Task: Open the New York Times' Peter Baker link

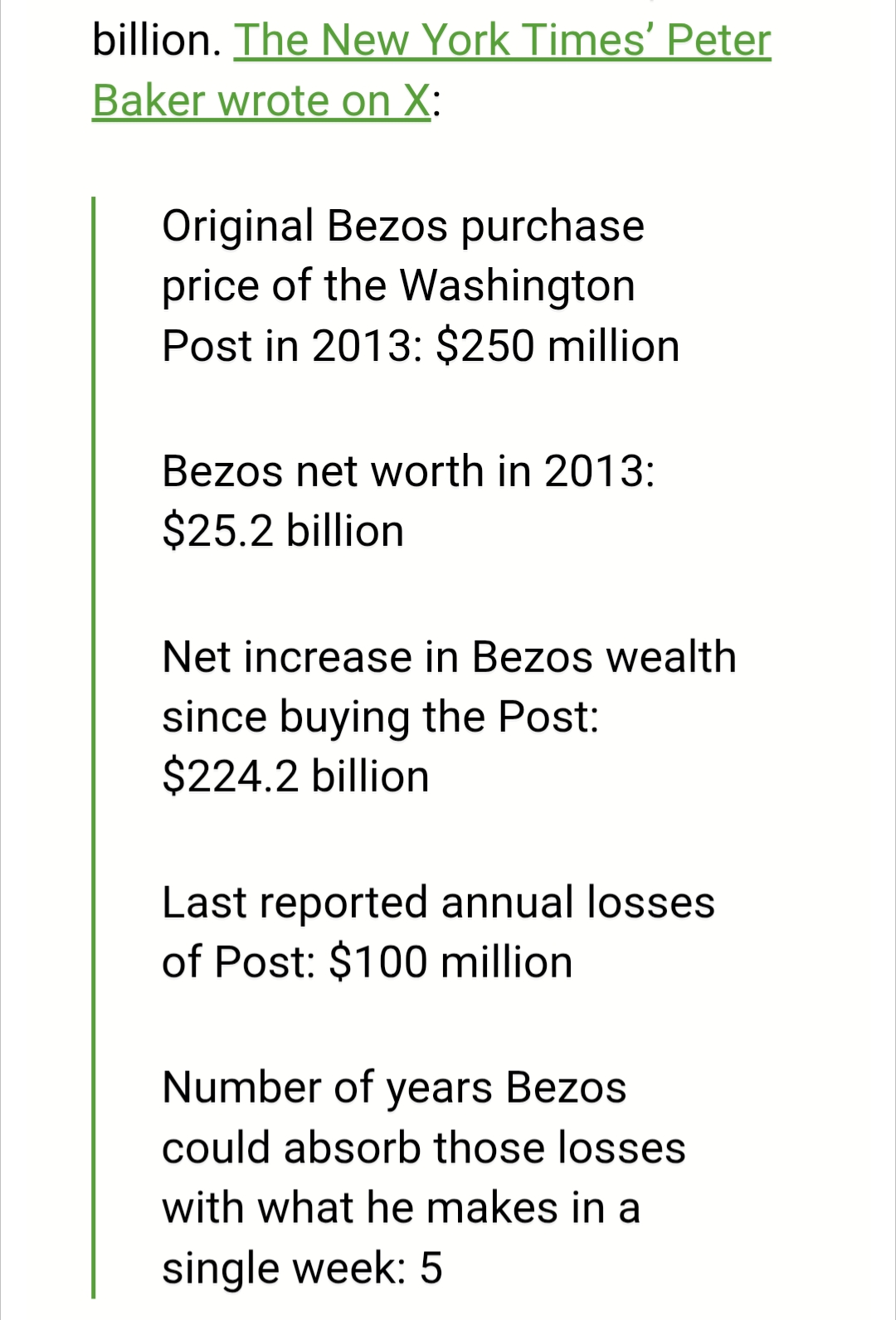Action: click(x=502, y=40)
